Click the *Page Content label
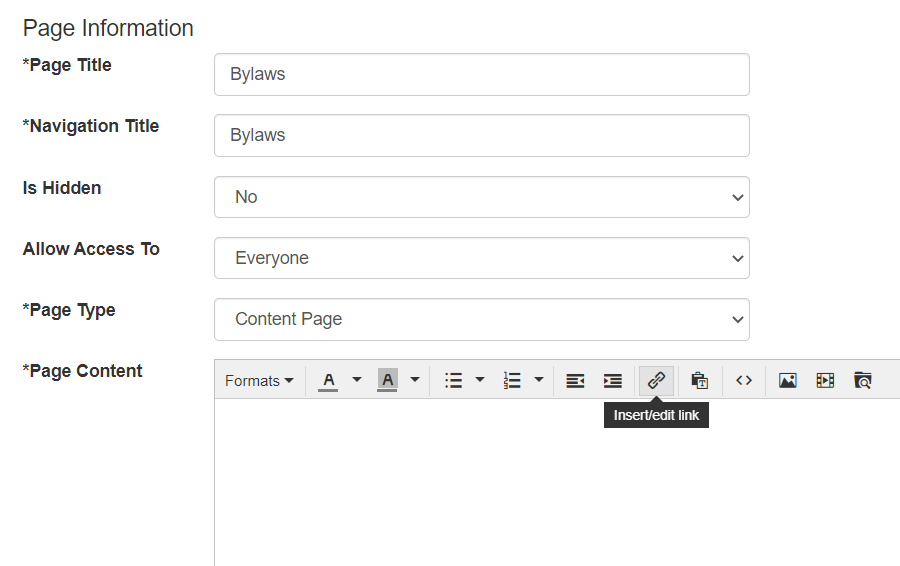900x566 pixels. [x=82, y=371]
